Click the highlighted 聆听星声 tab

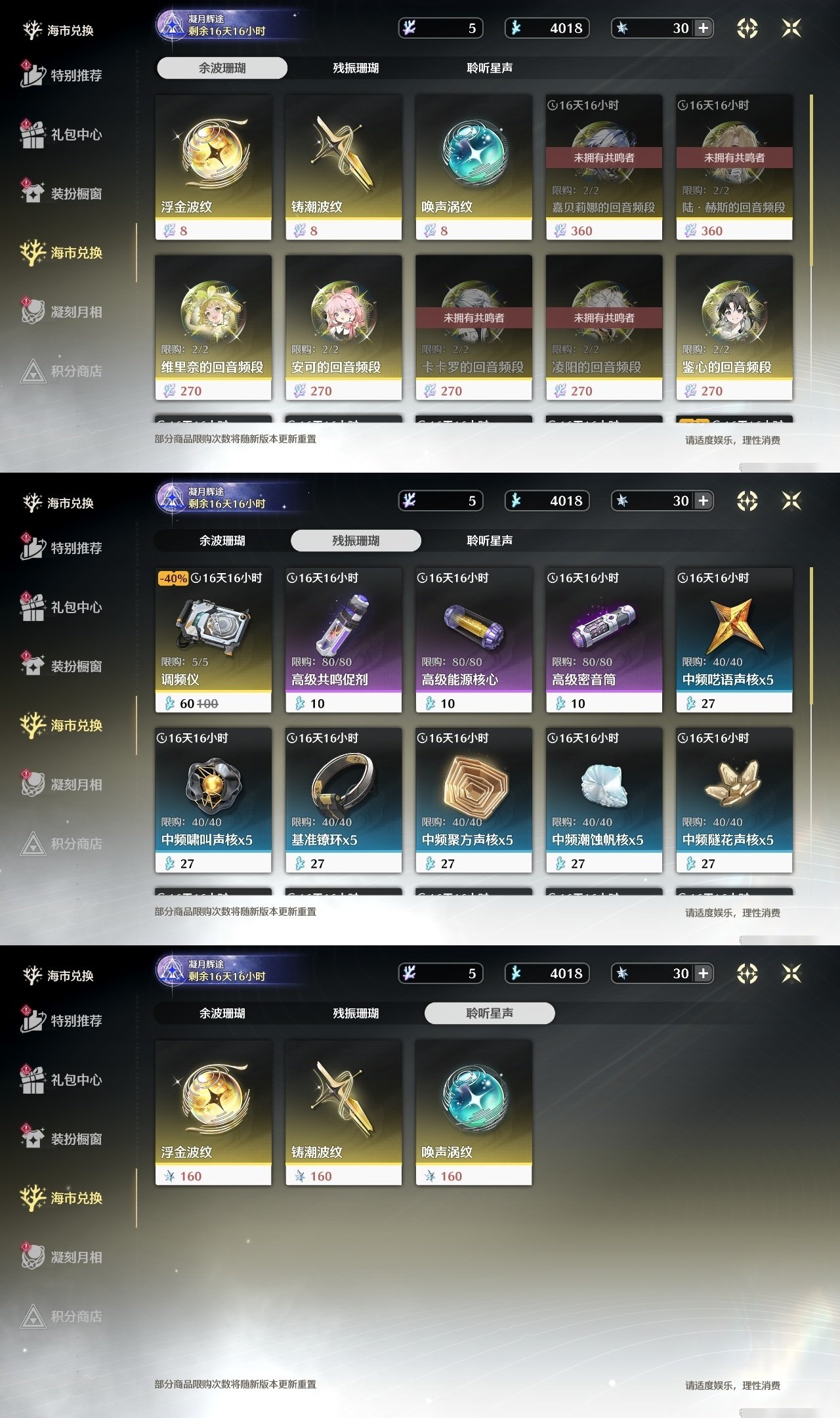pos(490,1013)
